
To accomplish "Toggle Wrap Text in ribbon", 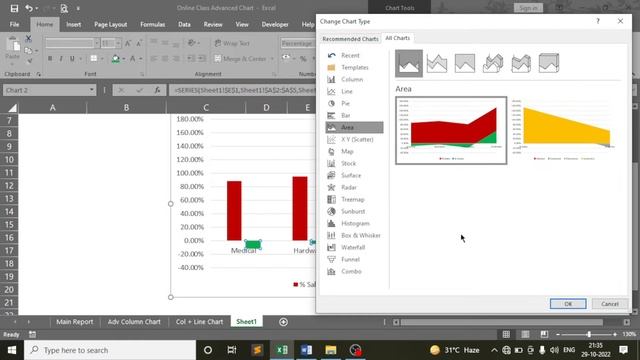I will [x=232, y=43].
